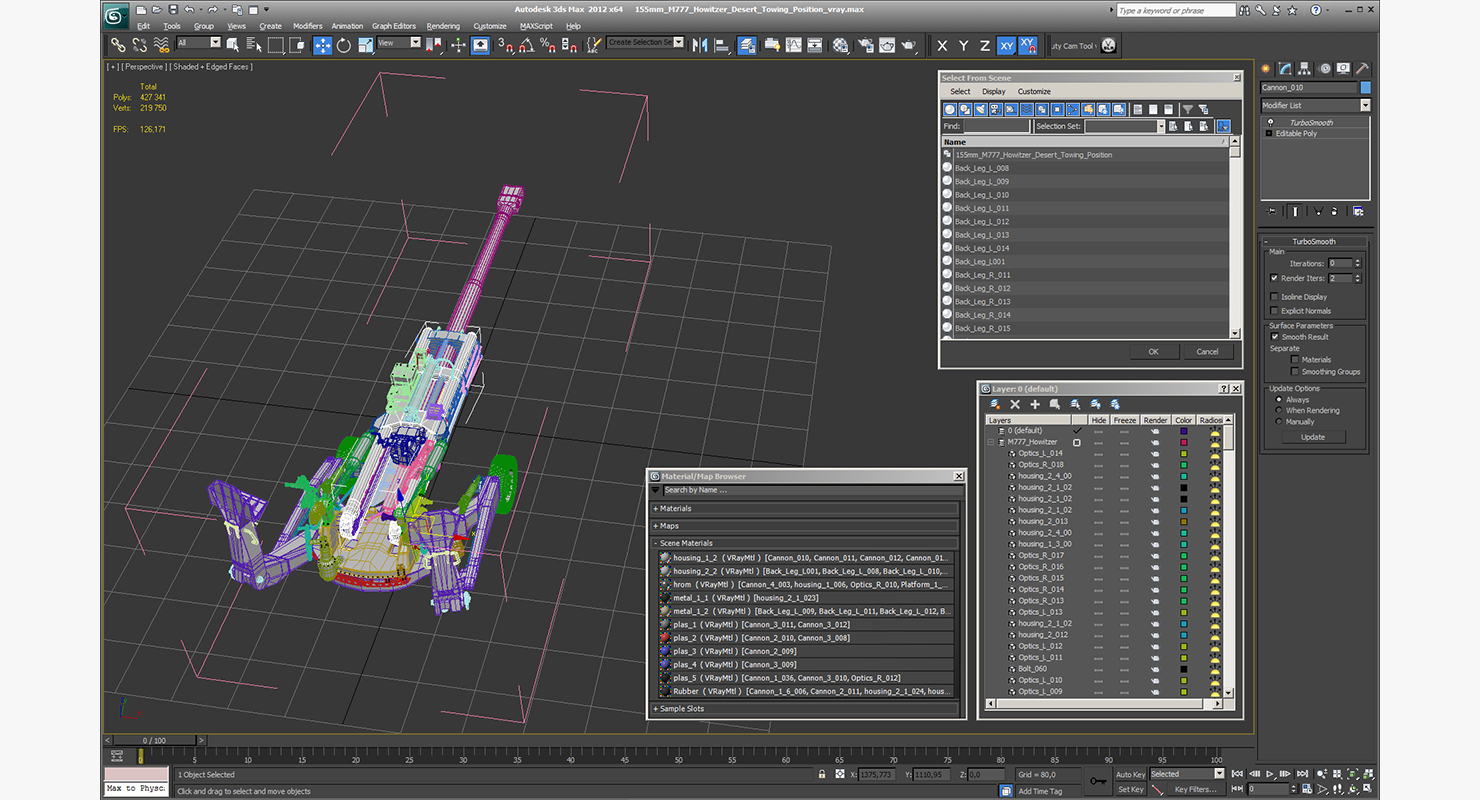Click the Update button in TurboSmooth
The height and width of the screenshot is (800, 1480).
[x=1313, y=437]
